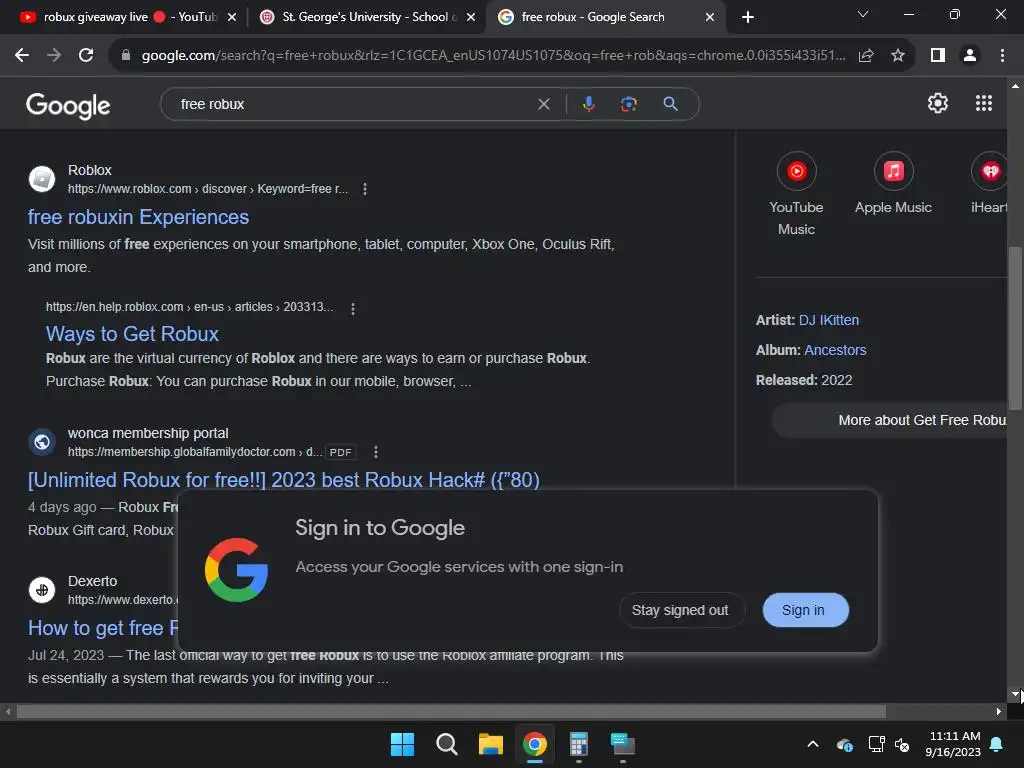Click More about Get Free Robux

(x=891, y=420)
